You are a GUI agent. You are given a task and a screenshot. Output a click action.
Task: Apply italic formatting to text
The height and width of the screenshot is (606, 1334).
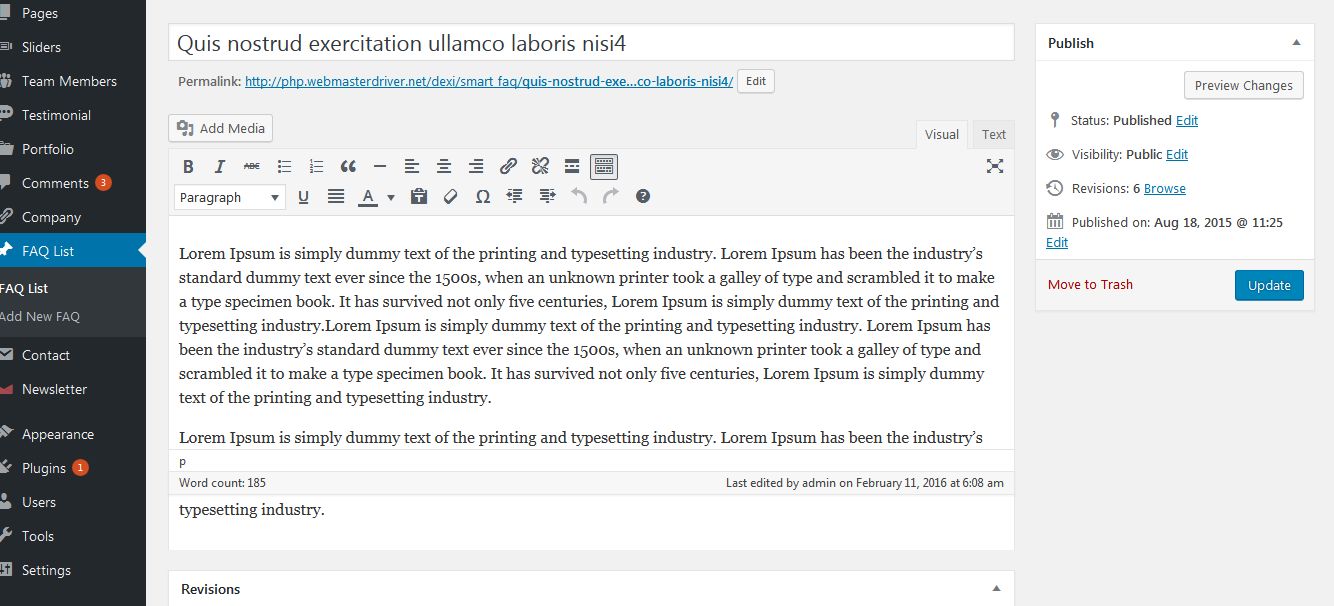tap(220, 166)
